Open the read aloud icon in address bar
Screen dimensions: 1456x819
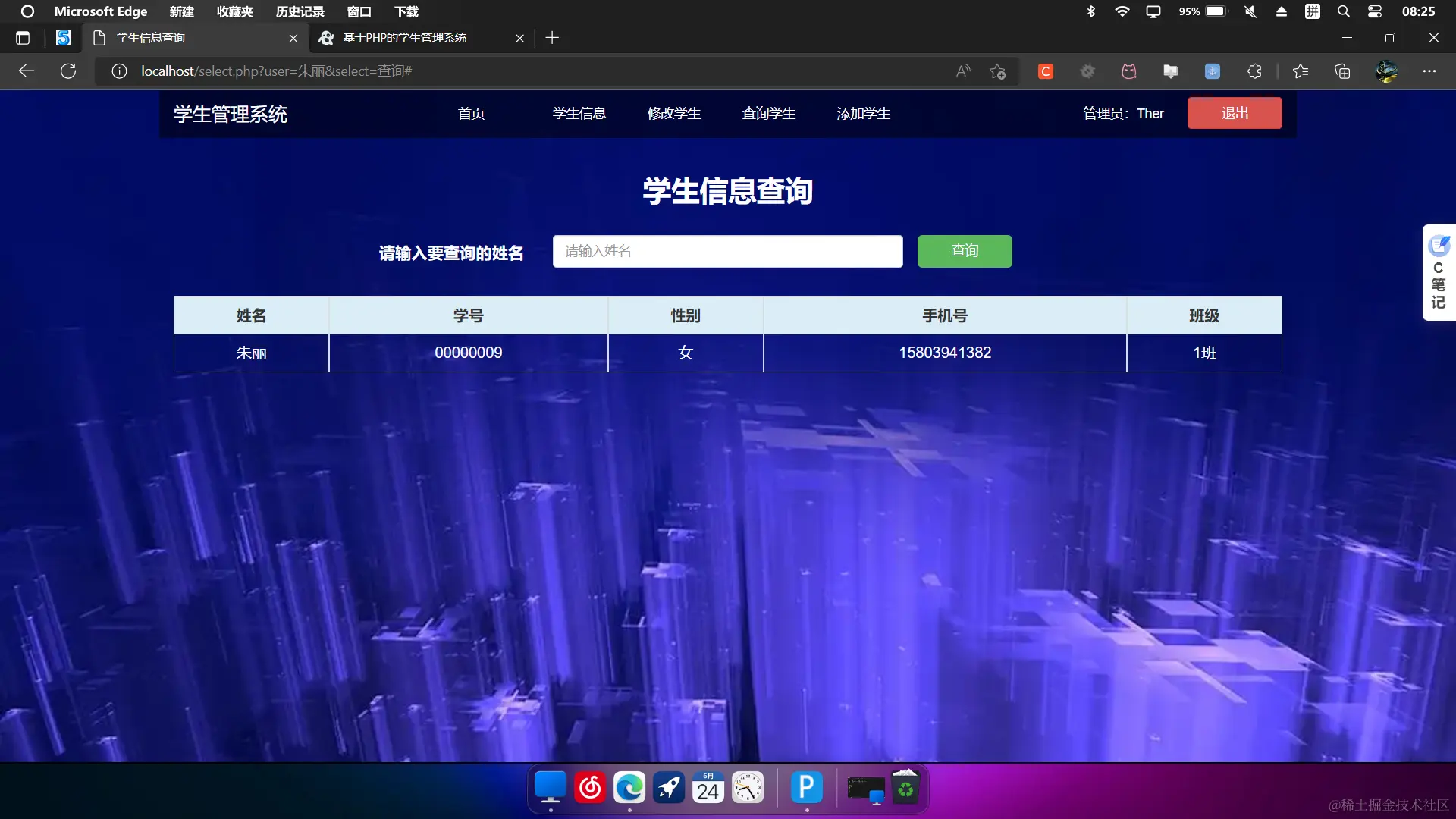point(963,71)
